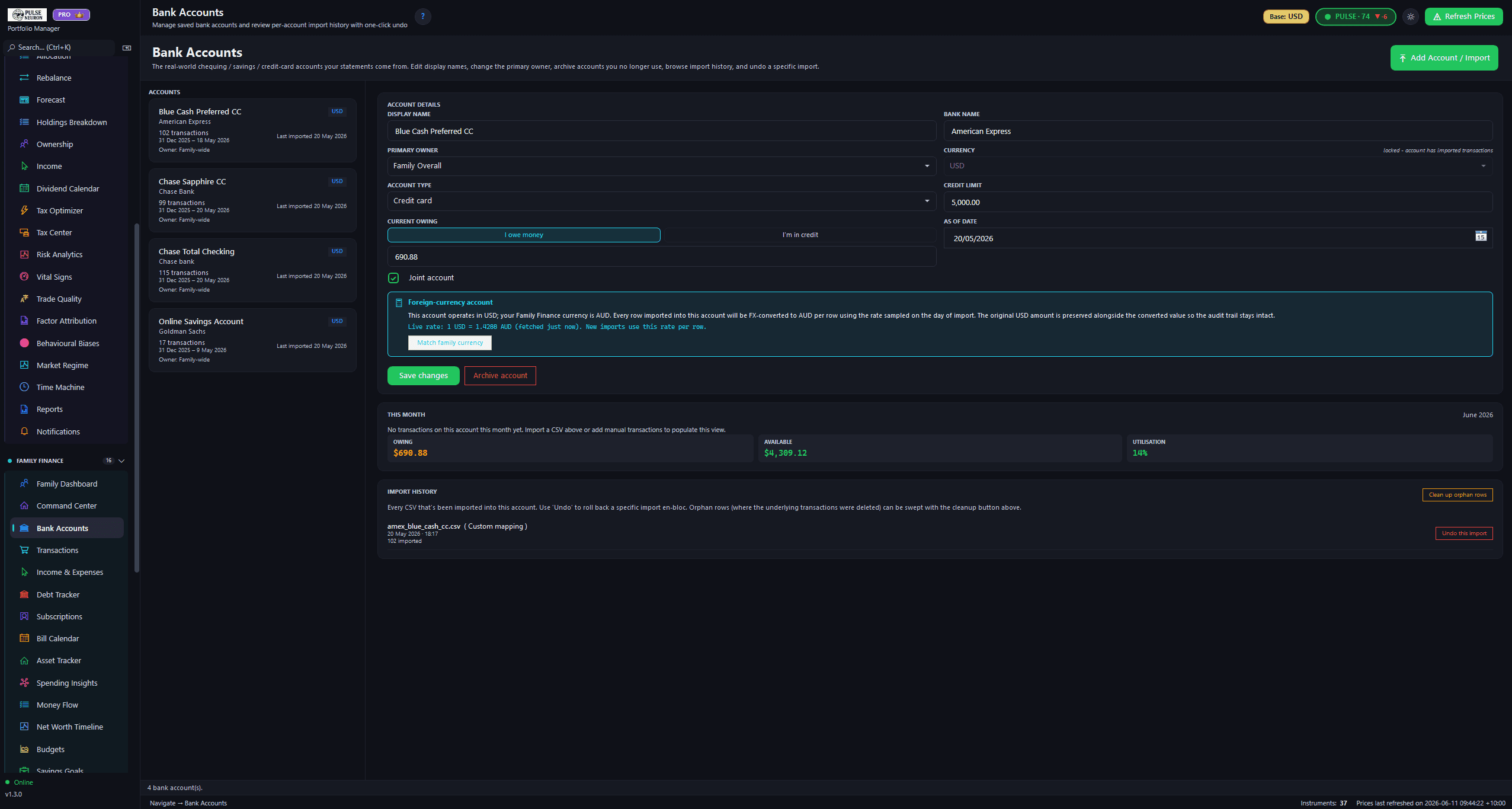Click the help question mark icon
The height and width of the screenshot is (809, 1512).
point(422,17)
